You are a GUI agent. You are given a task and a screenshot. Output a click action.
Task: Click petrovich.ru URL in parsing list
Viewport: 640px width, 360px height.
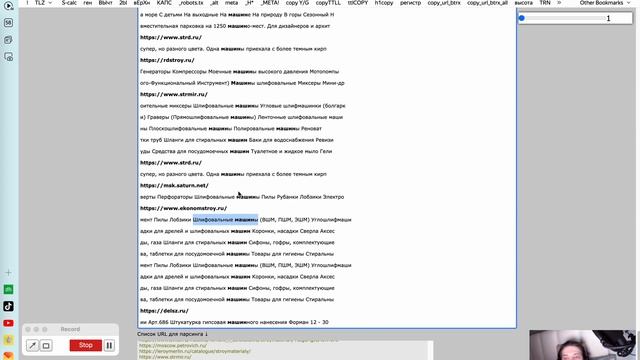point(173,345)
